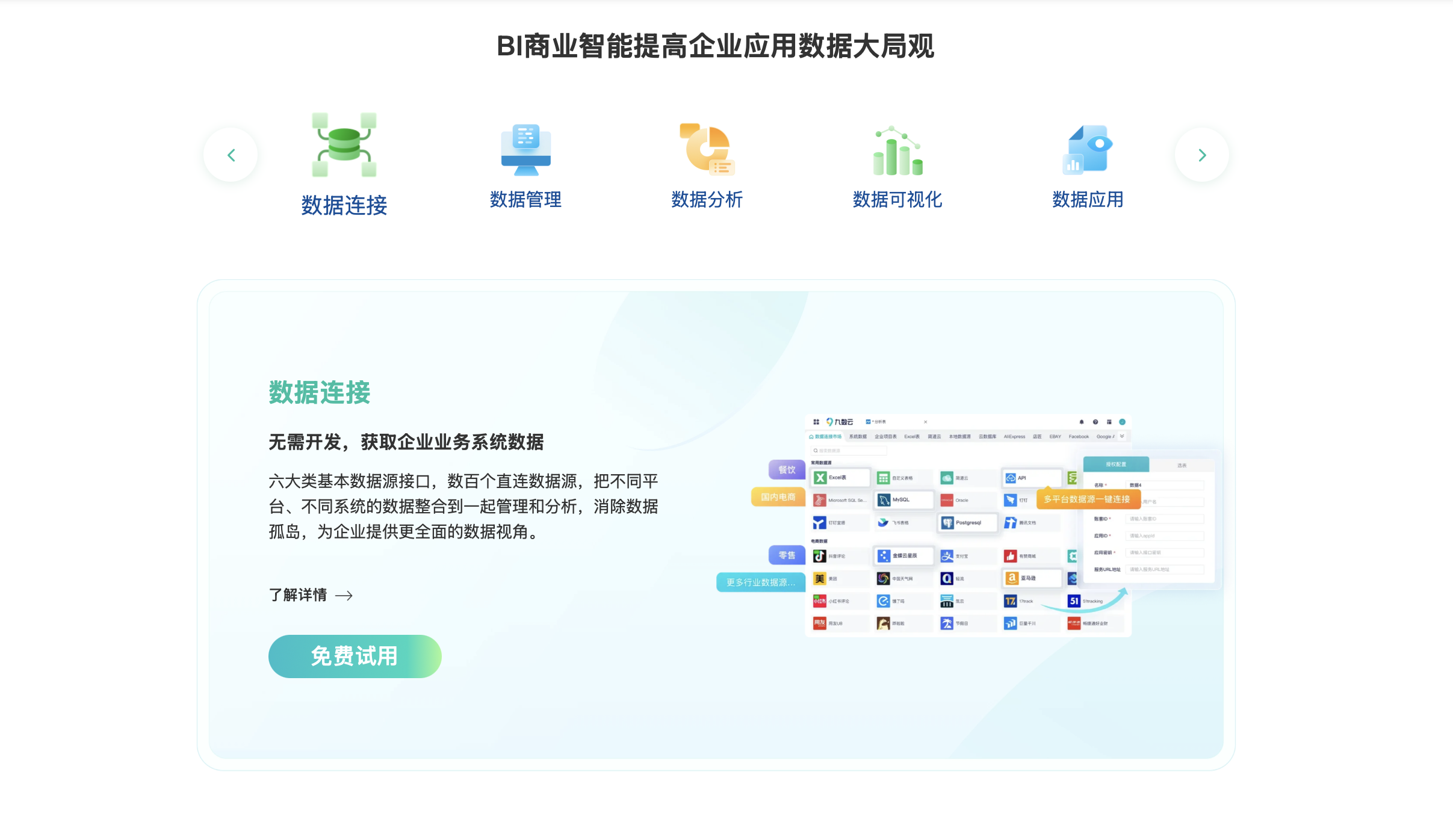The height and width of the screenshot is (840, 1453).
Task: Click the left carousel arrow
Action: click(x=231, y=155)
